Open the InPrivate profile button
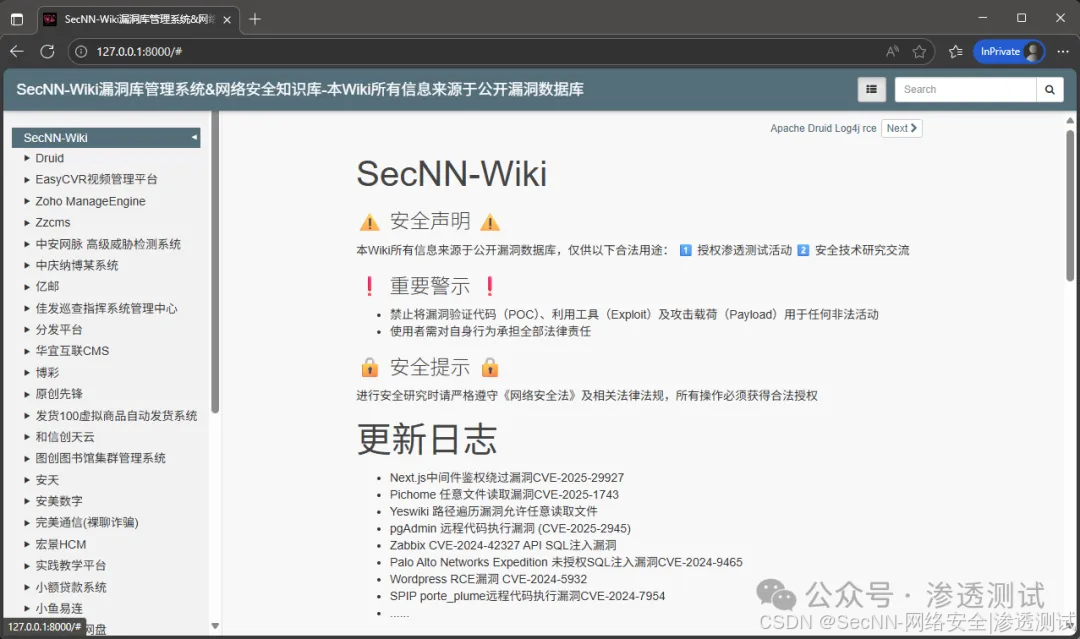The width and height of the screenshot is (1080, 639). (1009, 52)
